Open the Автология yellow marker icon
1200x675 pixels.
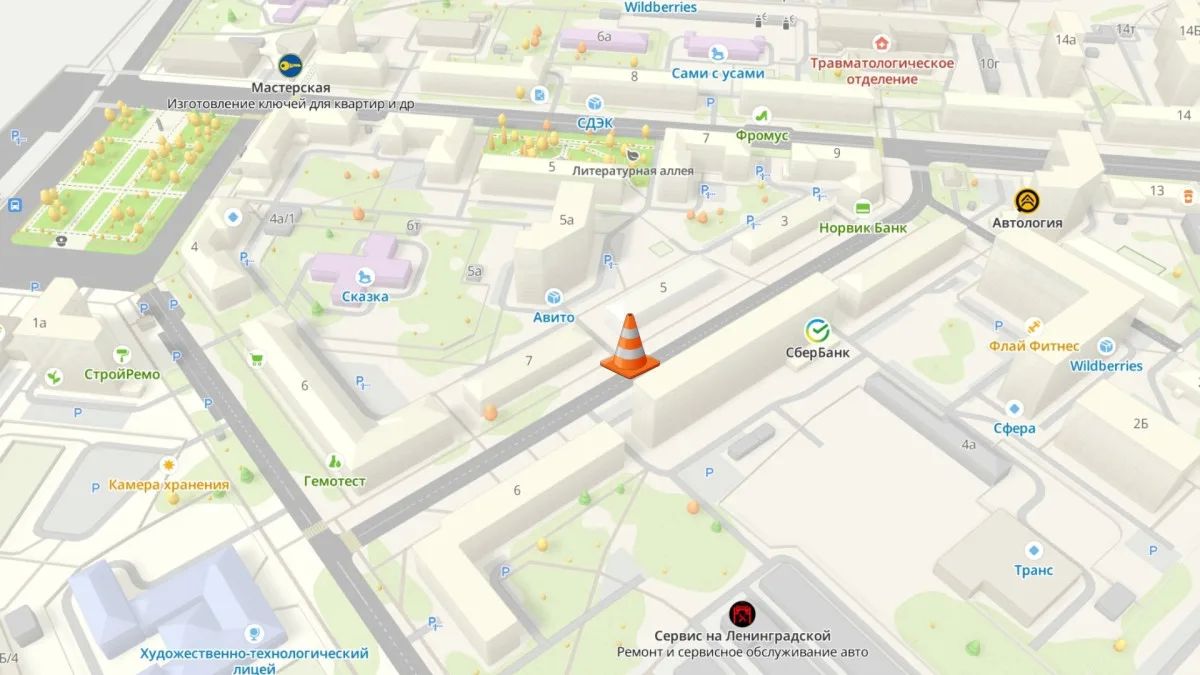1026,200
